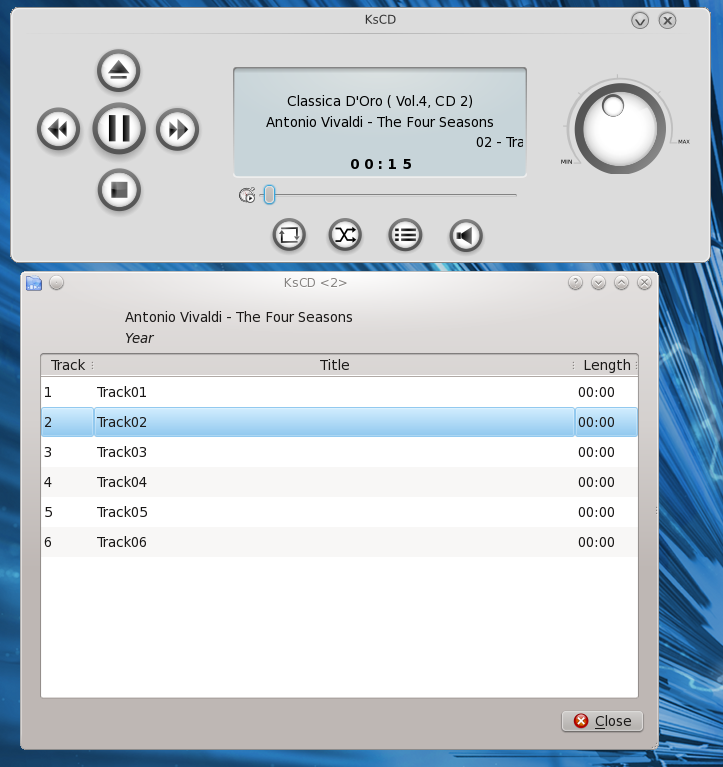
Task: Click the playback position slider handle
Action: point(269,195)
